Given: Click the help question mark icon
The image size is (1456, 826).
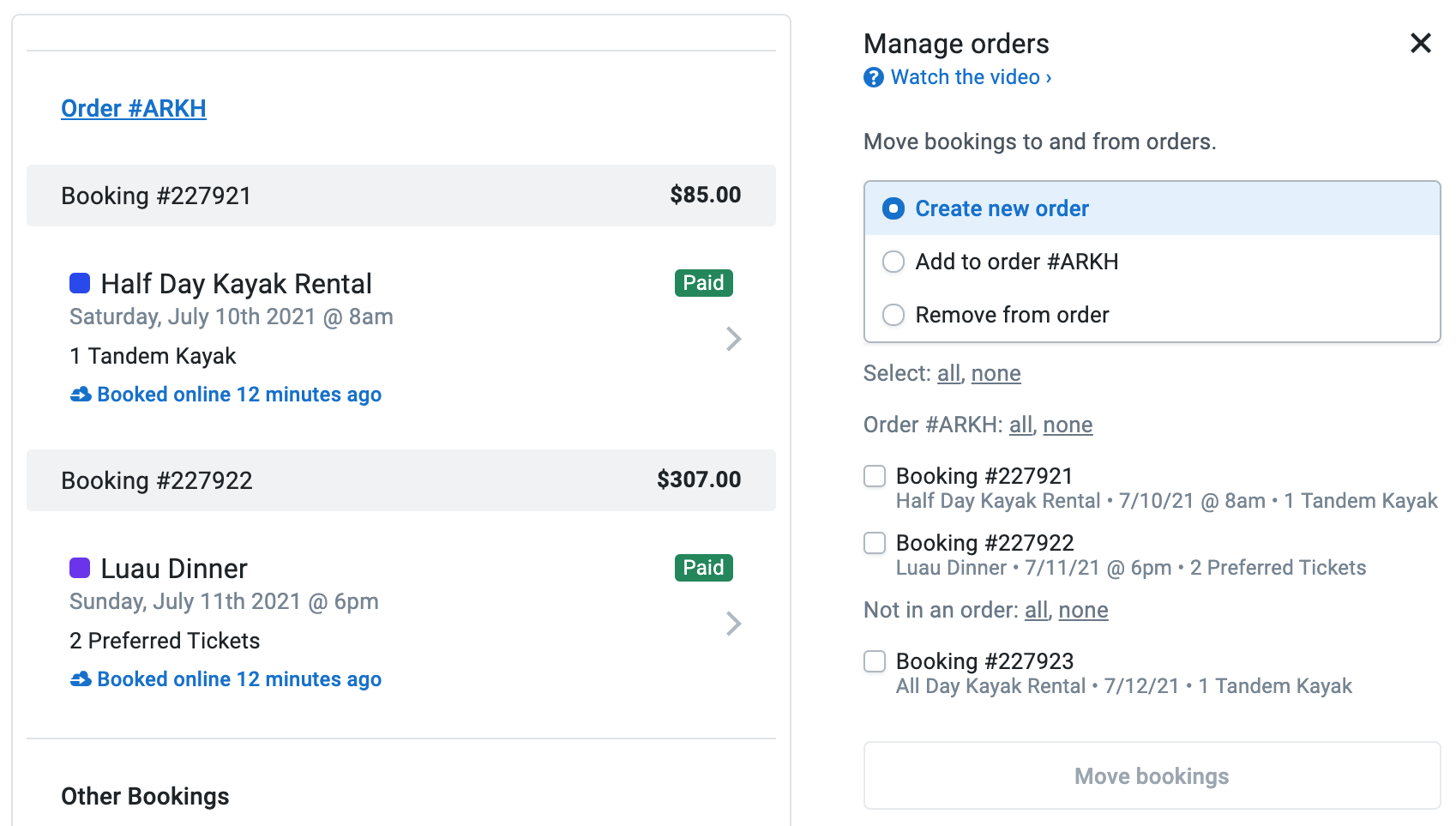Looking at the screenshot, I should click(x=874, y=78).
